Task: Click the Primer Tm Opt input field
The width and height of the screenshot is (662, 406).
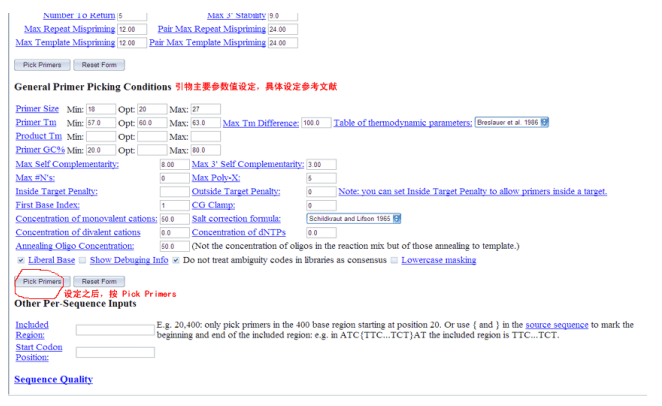Action: [153, 122]
